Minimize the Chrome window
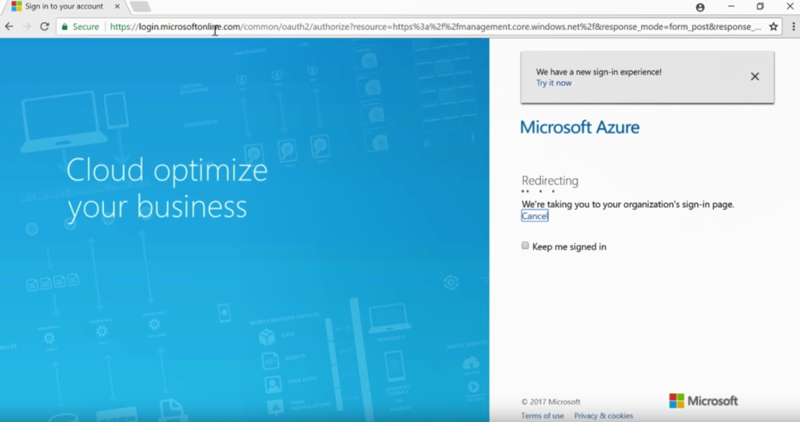 (x=731, y=7)
